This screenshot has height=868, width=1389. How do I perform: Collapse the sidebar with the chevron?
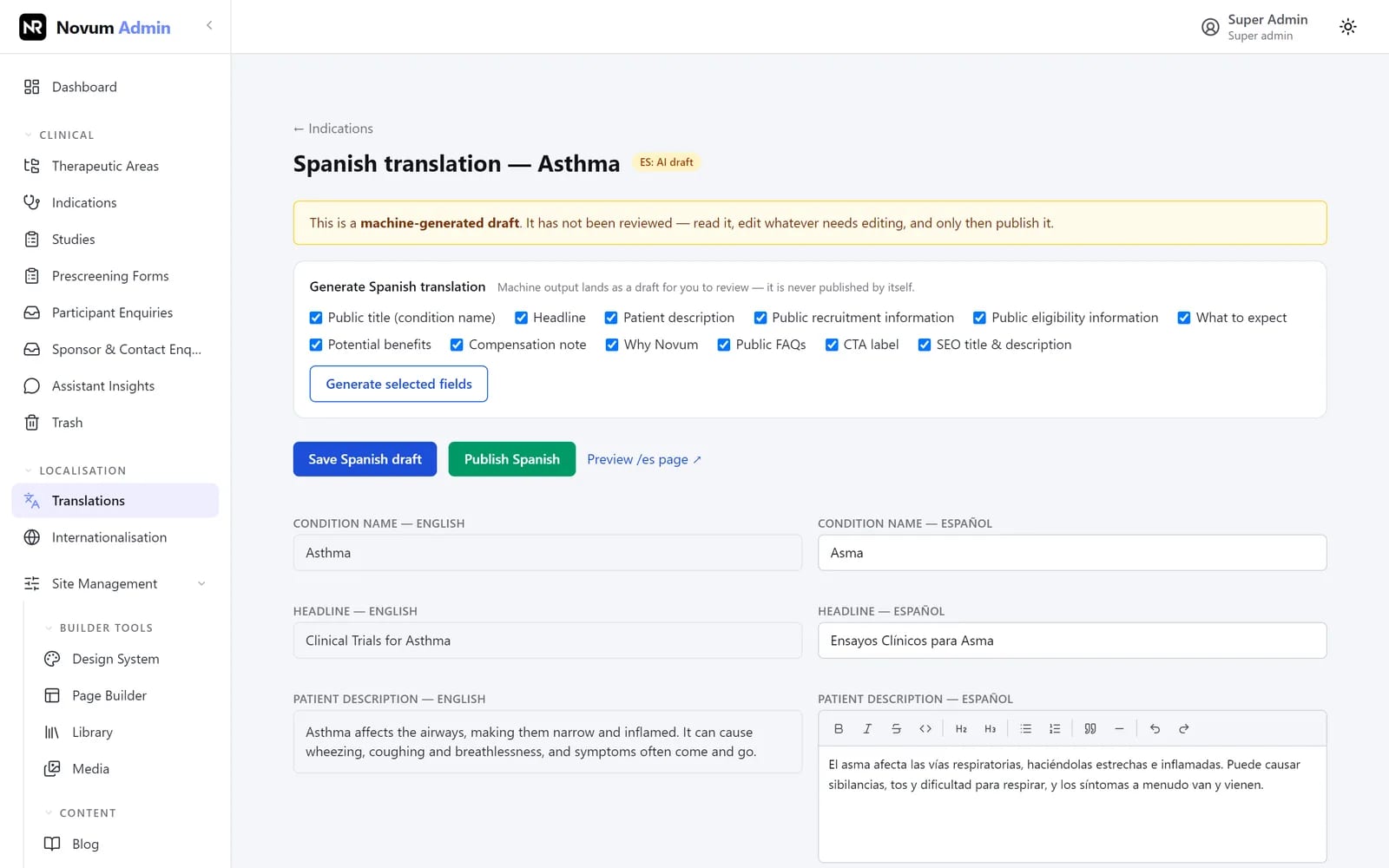pyautogui.click(x=209, y=25)
